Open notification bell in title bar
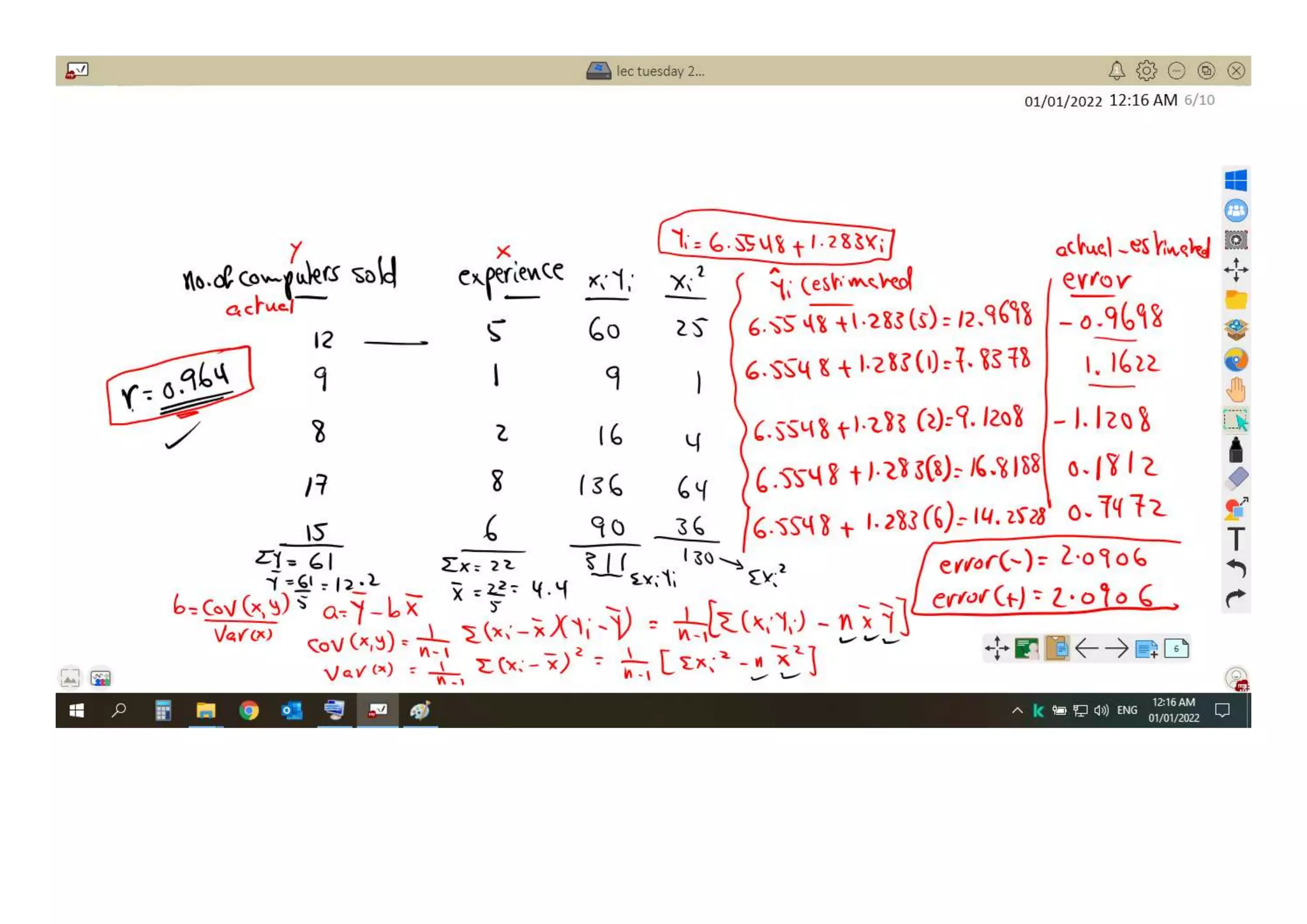 1116,71
